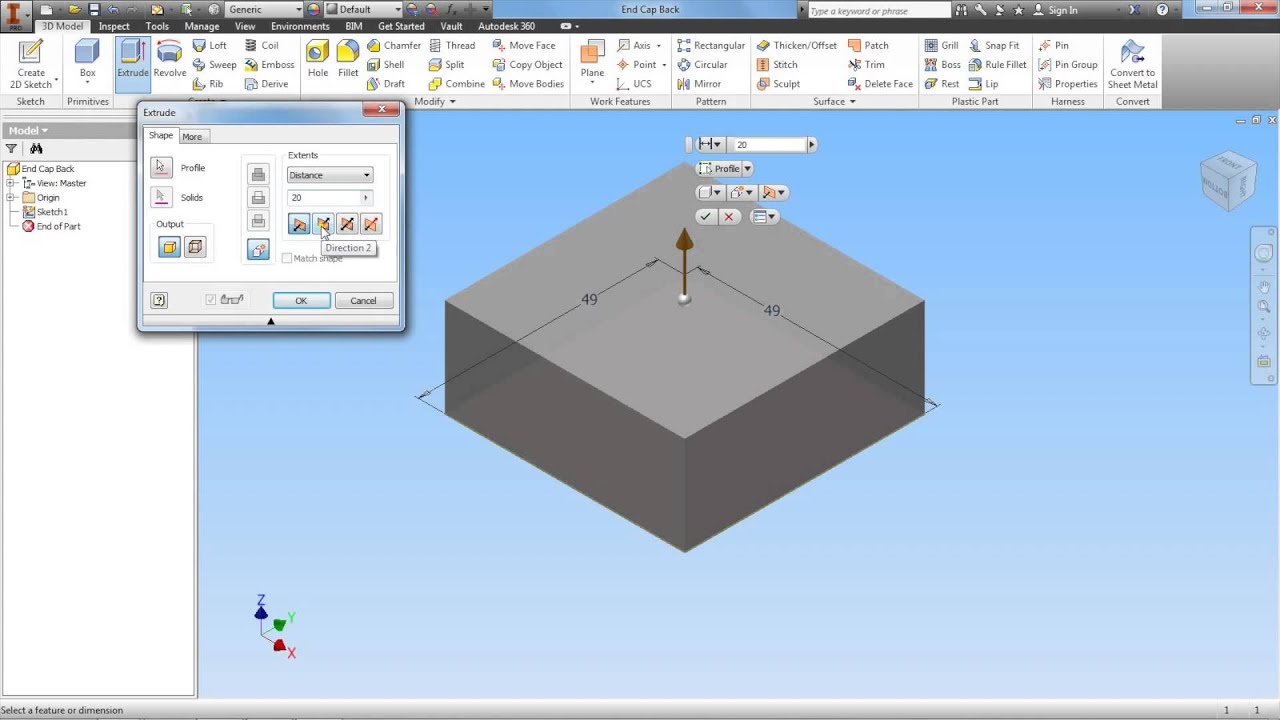Click the Combine tool
Viewport: 1280px width, 720px height.
click(x=456, y=84)
